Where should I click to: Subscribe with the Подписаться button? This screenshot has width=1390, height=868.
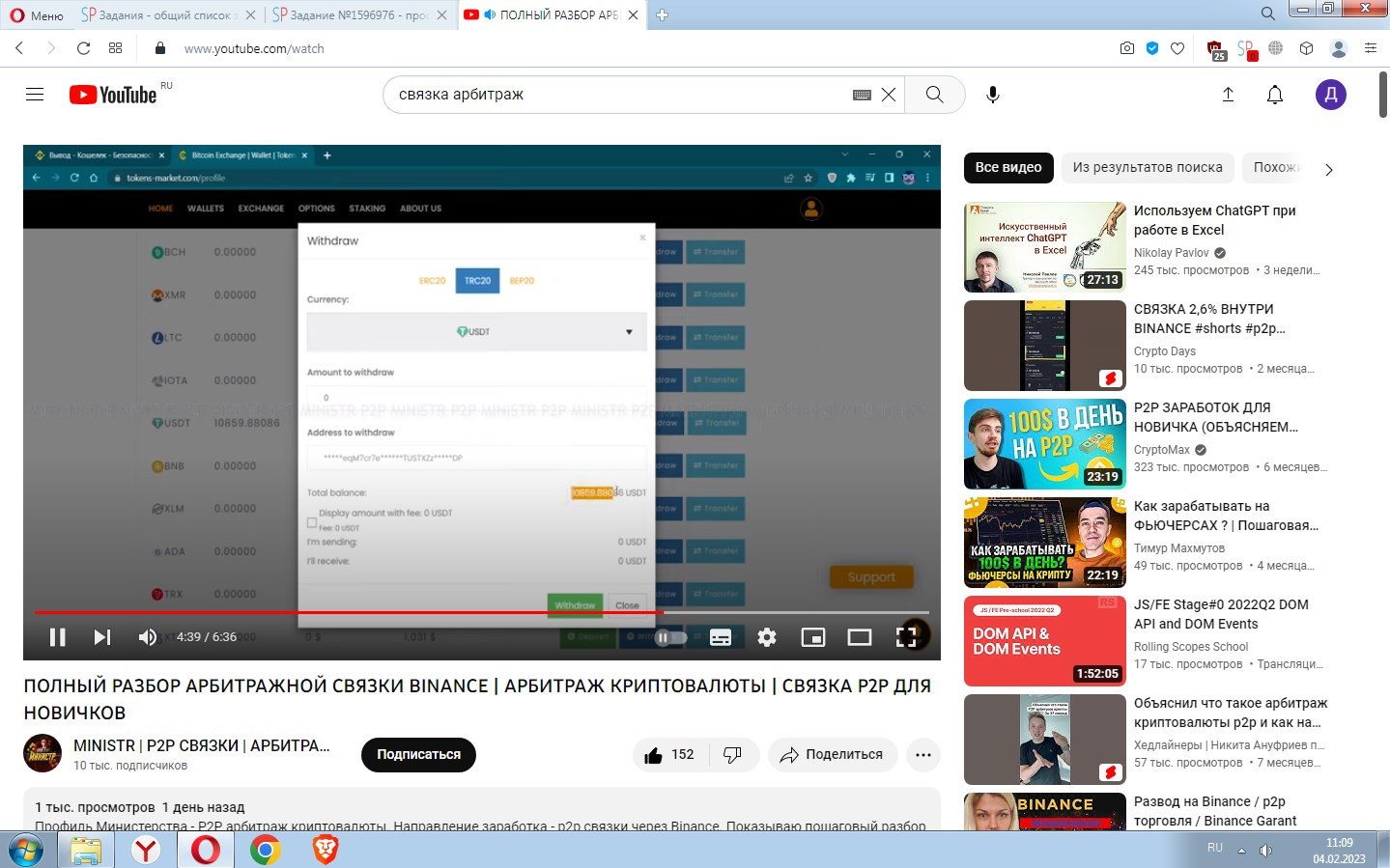pos(418,755)
